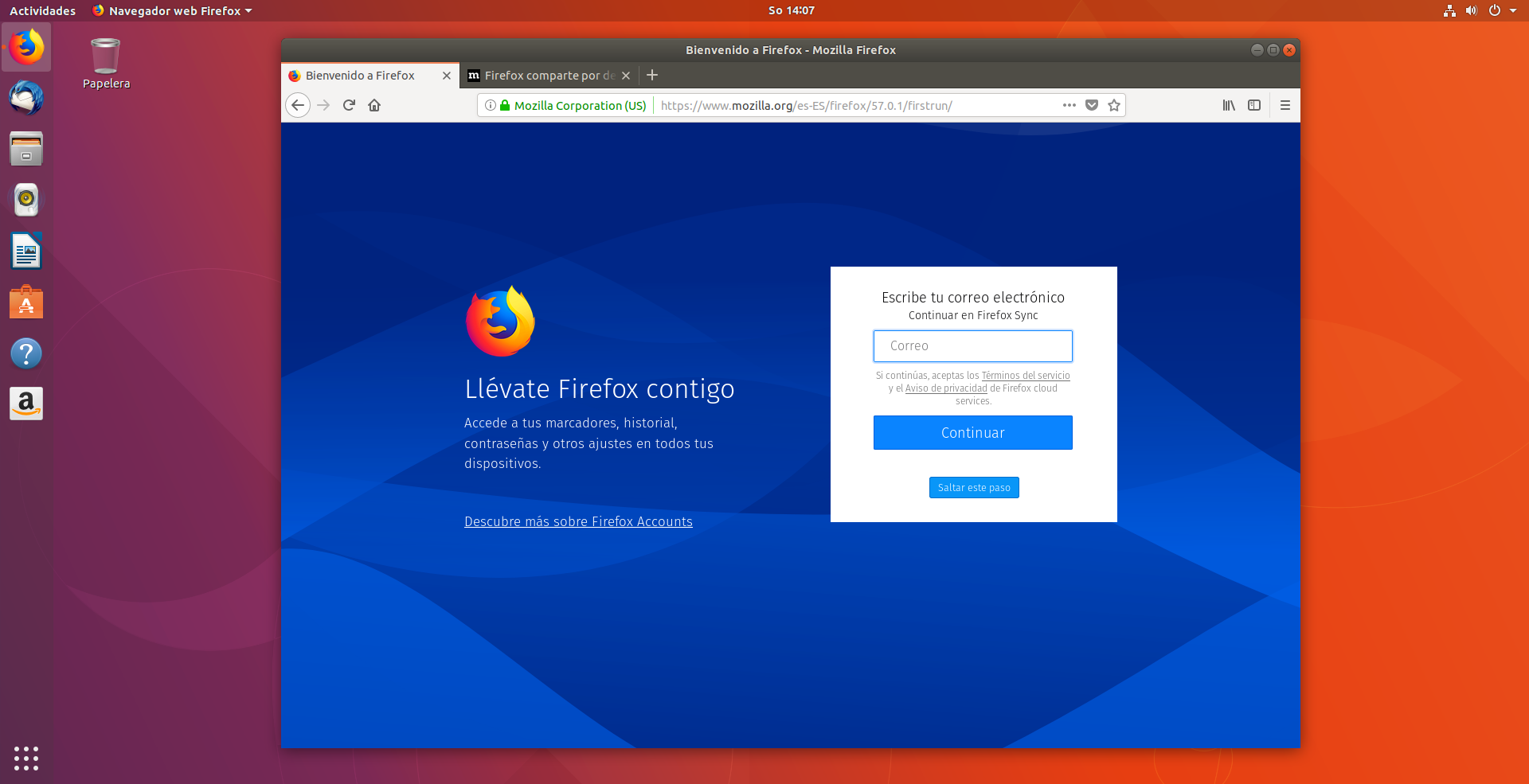
Task: Open Actividades overview
Action: (42, 10)
